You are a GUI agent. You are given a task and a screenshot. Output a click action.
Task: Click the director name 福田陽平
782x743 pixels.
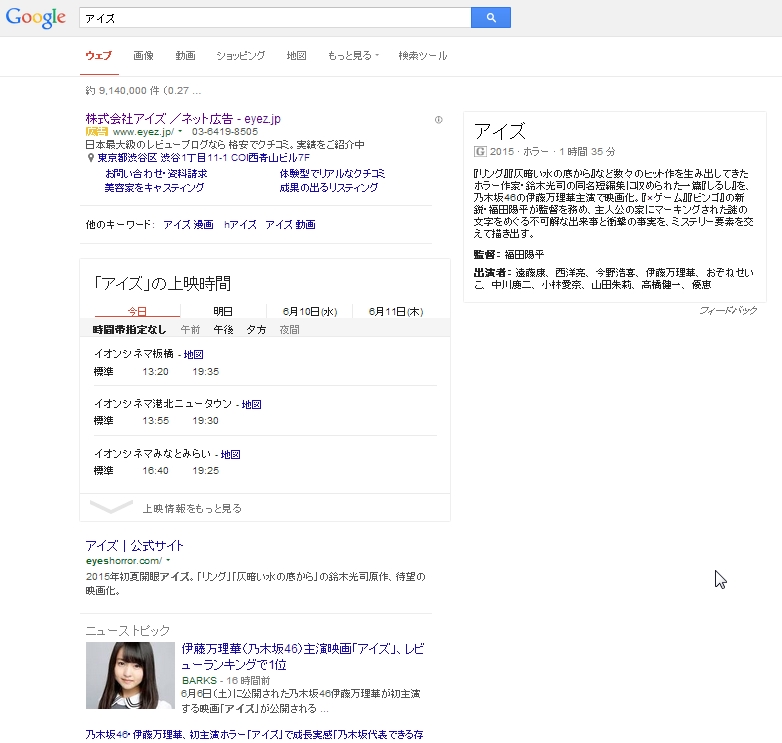[x=524, y=254]
